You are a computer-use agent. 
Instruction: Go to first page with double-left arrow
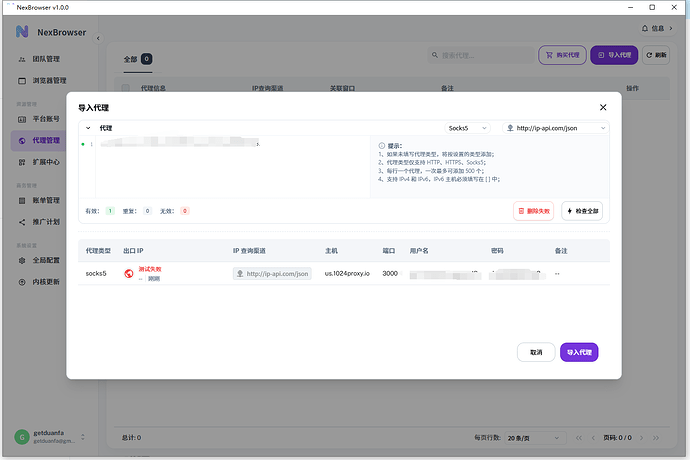[579, 438]
